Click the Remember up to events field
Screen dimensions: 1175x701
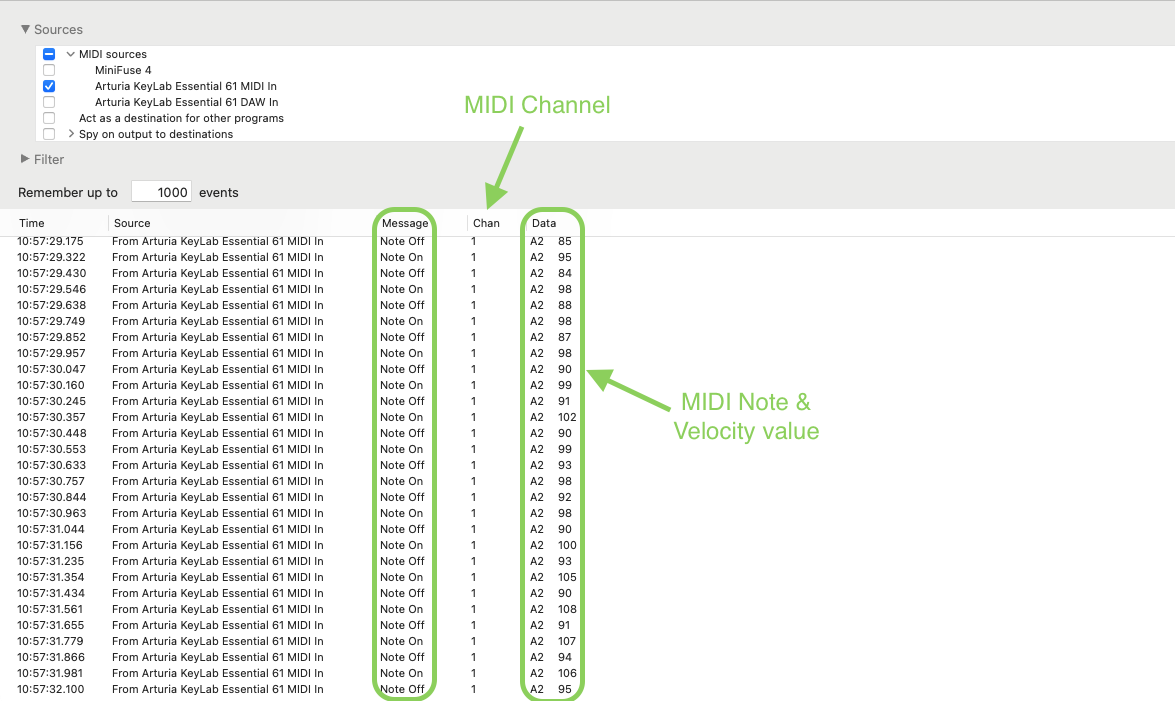(161, 192)
